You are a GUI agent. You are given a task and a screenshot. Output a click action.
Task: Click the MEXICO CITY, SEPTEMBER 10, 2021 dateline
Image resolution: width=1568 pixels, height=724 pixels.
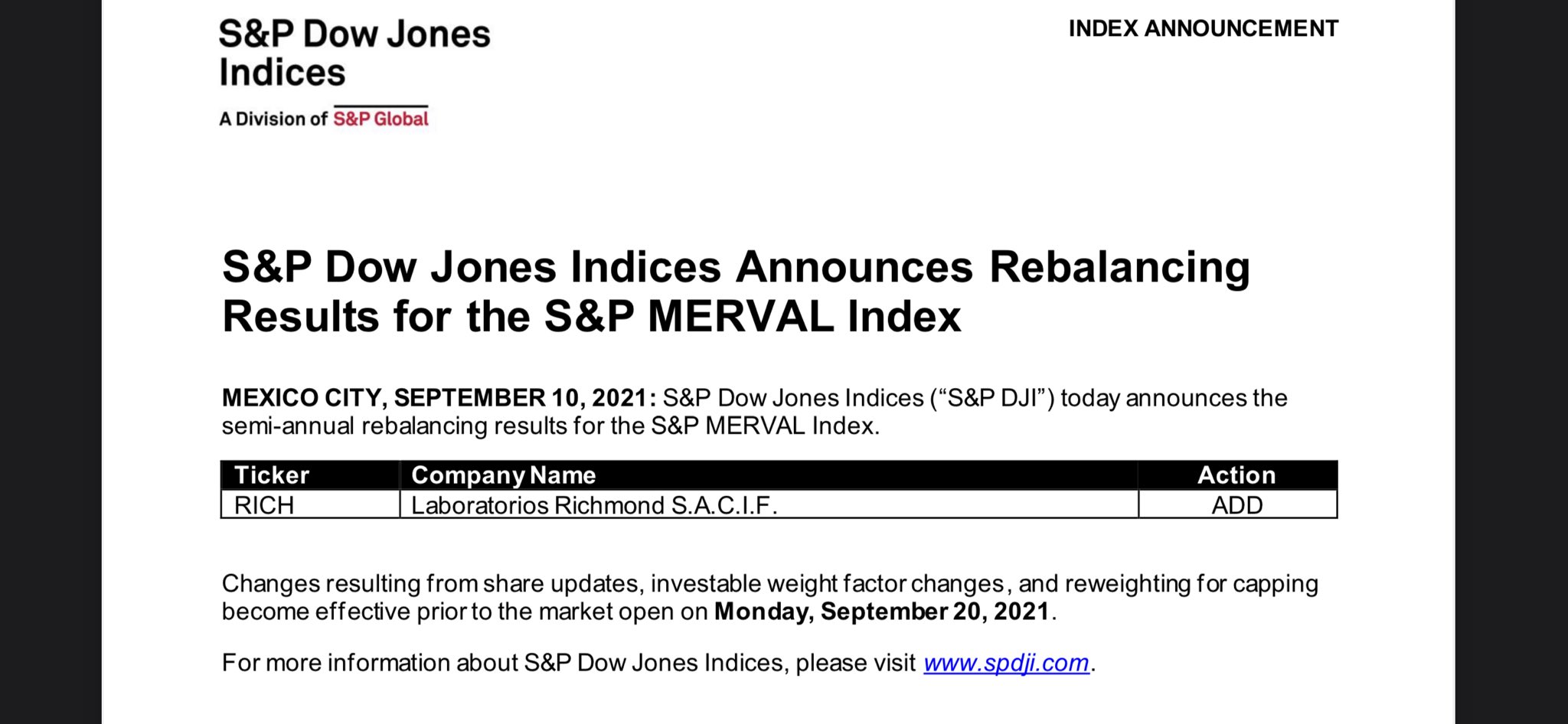(x=439, y=398)
